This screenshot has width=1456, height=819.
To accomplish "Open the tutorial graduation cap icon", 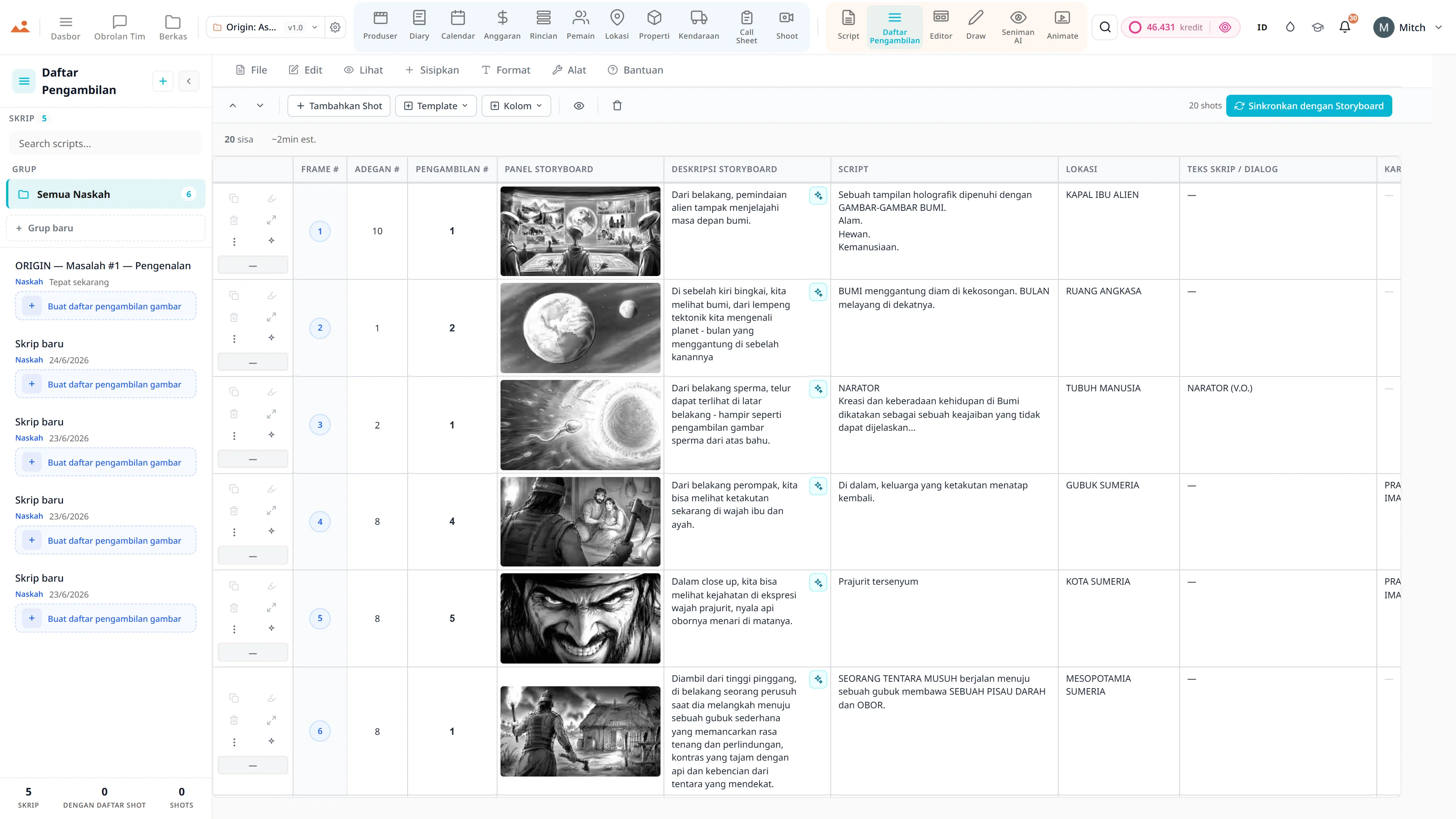I will click(1318, 27).
